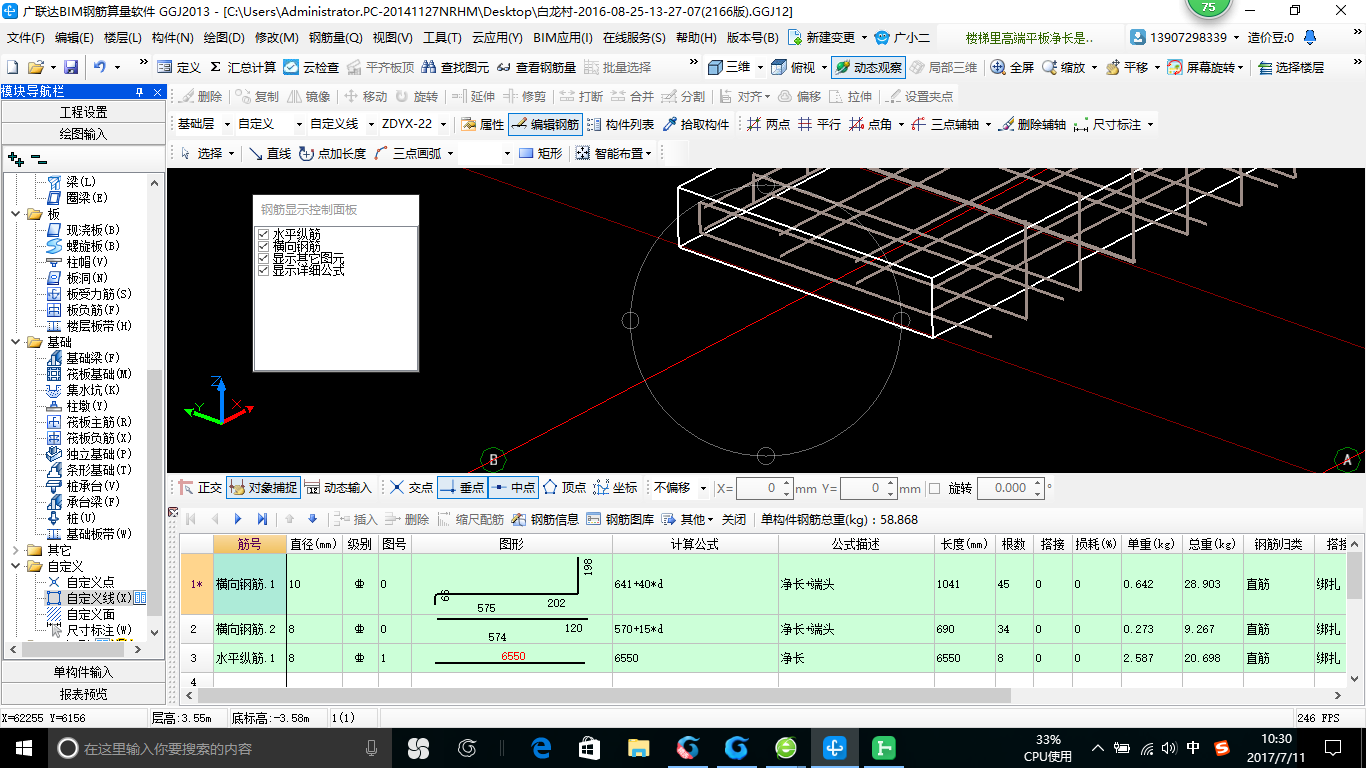
Task: Toggle 对象捕捉 object snap
Action: coord(263,488)
